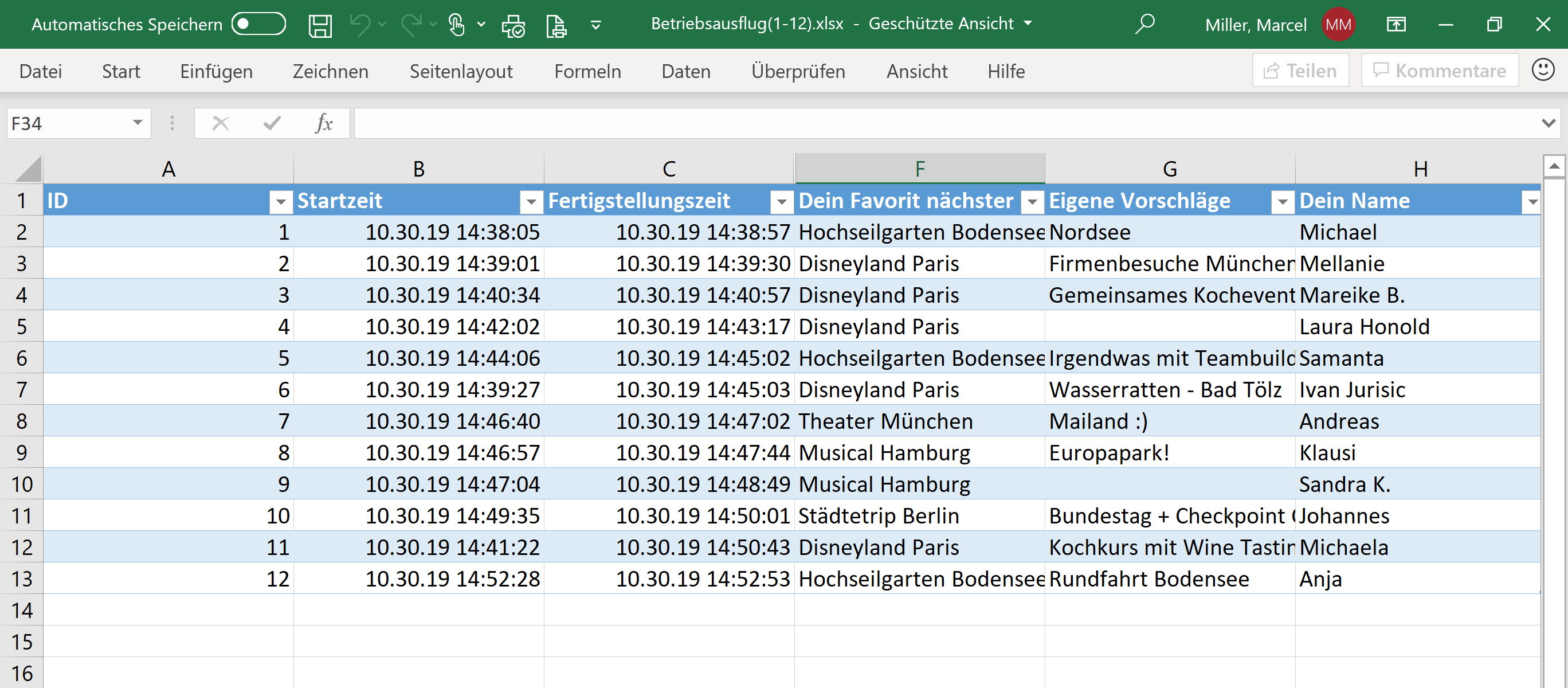The height and width of the screenshot is (688, 1568).
Task: Switch to the Zeichnen tab
Action: pyautogui.click(x=331, y=71)
